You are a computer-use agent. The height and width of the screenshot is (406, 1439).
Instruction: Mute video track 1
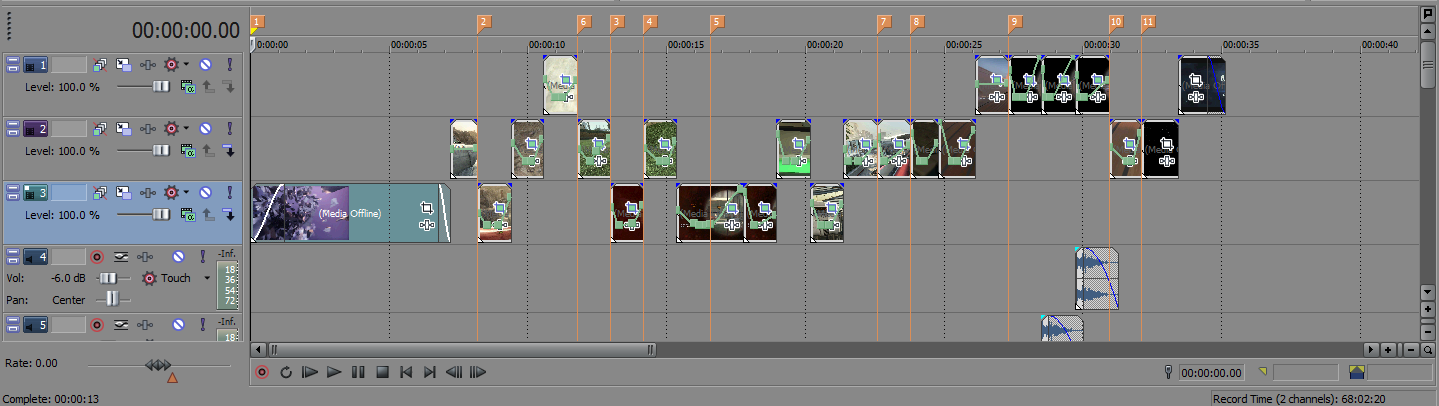point(205,65)
